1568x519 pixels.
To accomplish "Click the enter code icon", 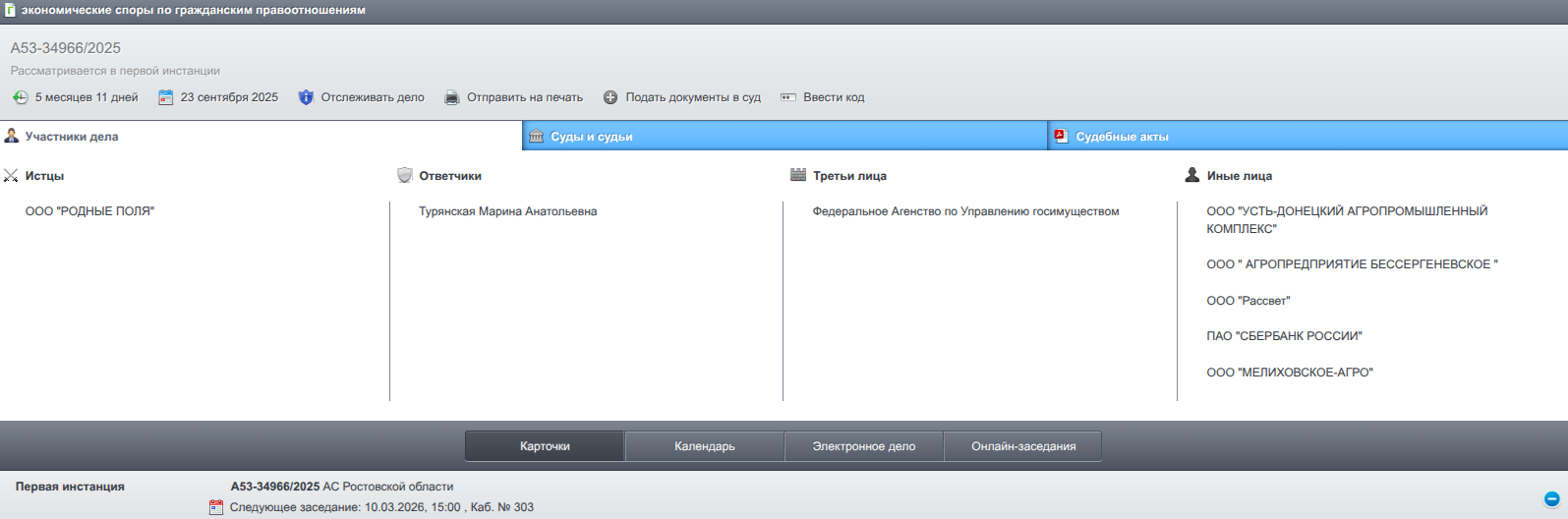I will click(788, 97).
